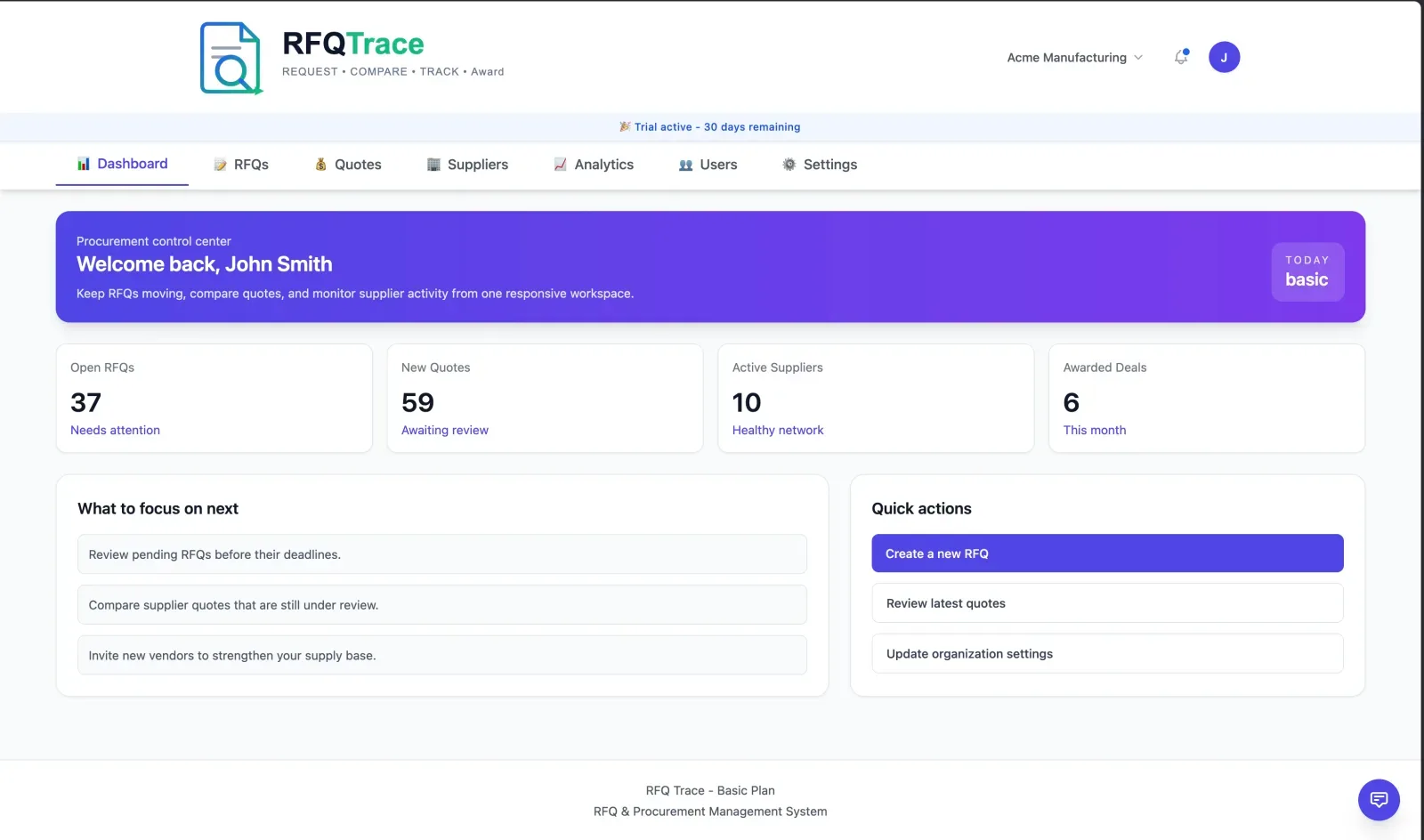This screenshot has height=840, width=1424.
Task: Open the Awarded Deals card showing 6
Action: [x=1207, y=399]
